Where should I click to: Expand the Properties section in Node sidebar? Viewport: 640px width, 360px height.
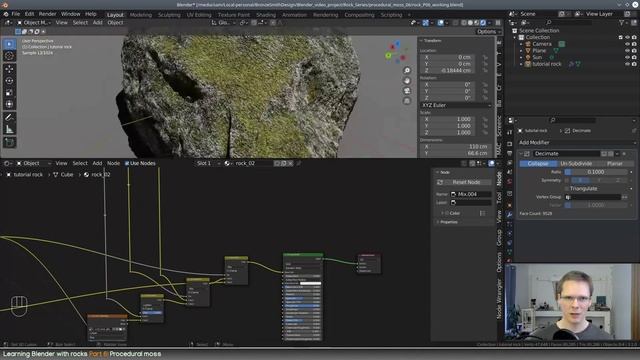click(448, 222)
